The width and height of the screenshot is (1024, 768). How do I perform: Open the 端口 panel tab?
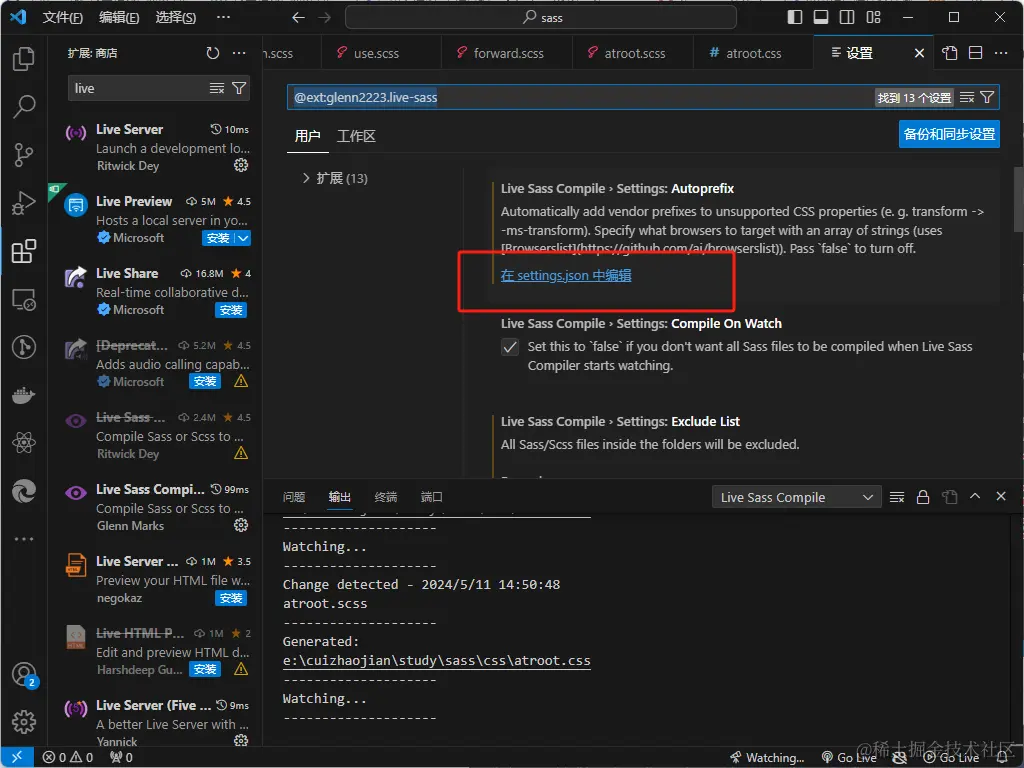[431, 497]
